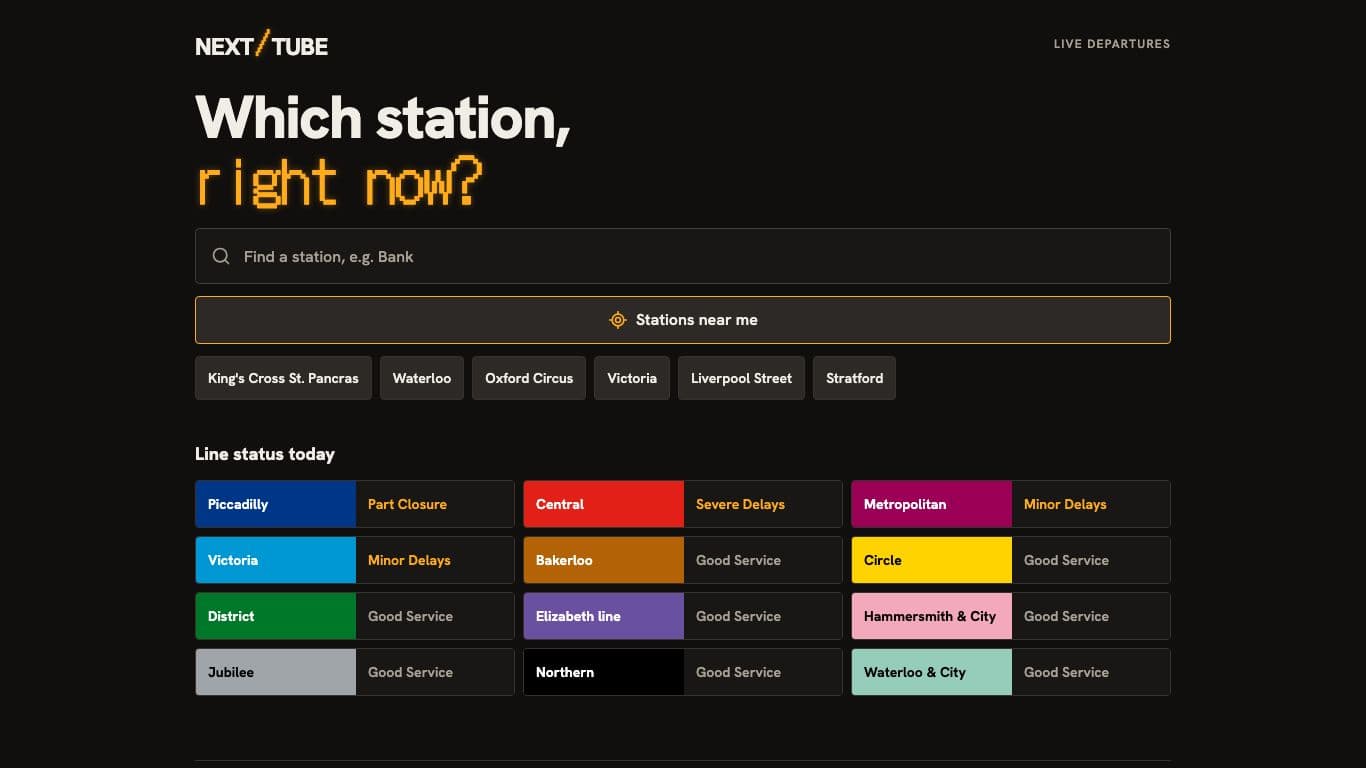Click the light blue Victoria line label

(276, 560)
